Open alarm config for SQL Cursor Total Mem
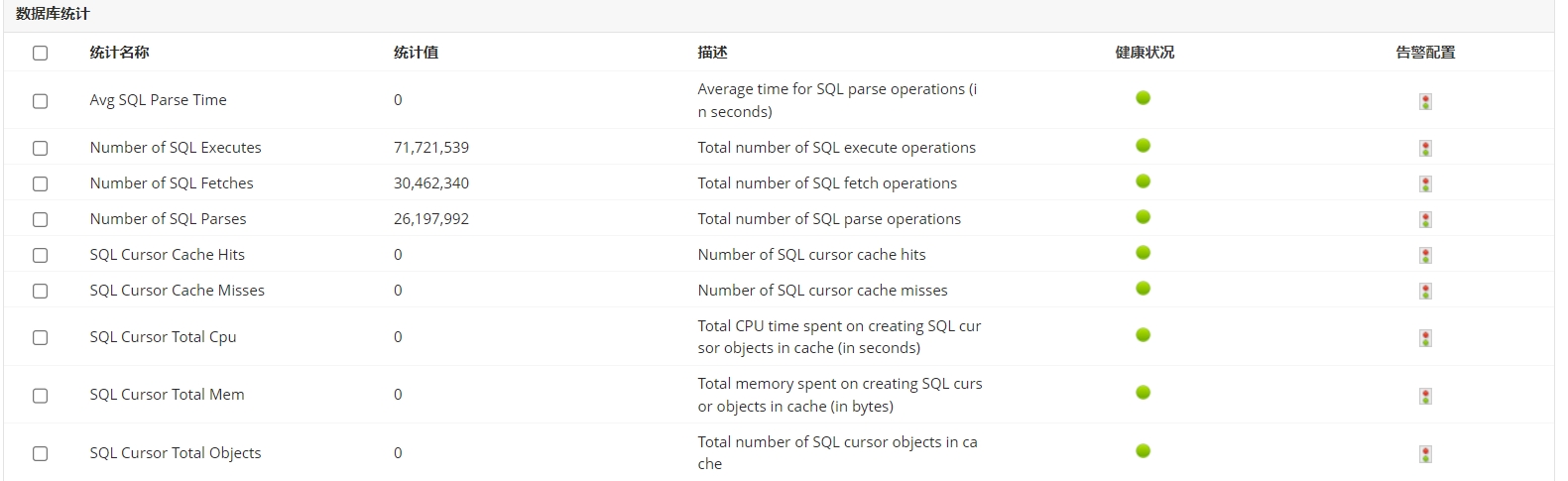 click(x=1424, y=397)
